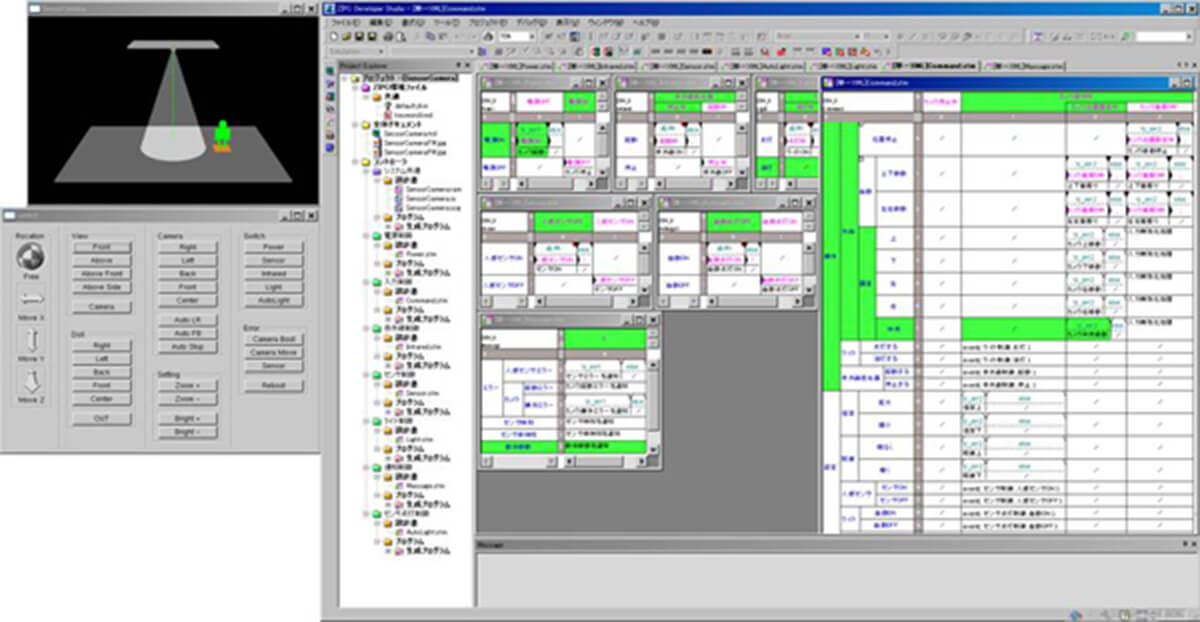Toggle the AutoLight switch button

point(273,300)
